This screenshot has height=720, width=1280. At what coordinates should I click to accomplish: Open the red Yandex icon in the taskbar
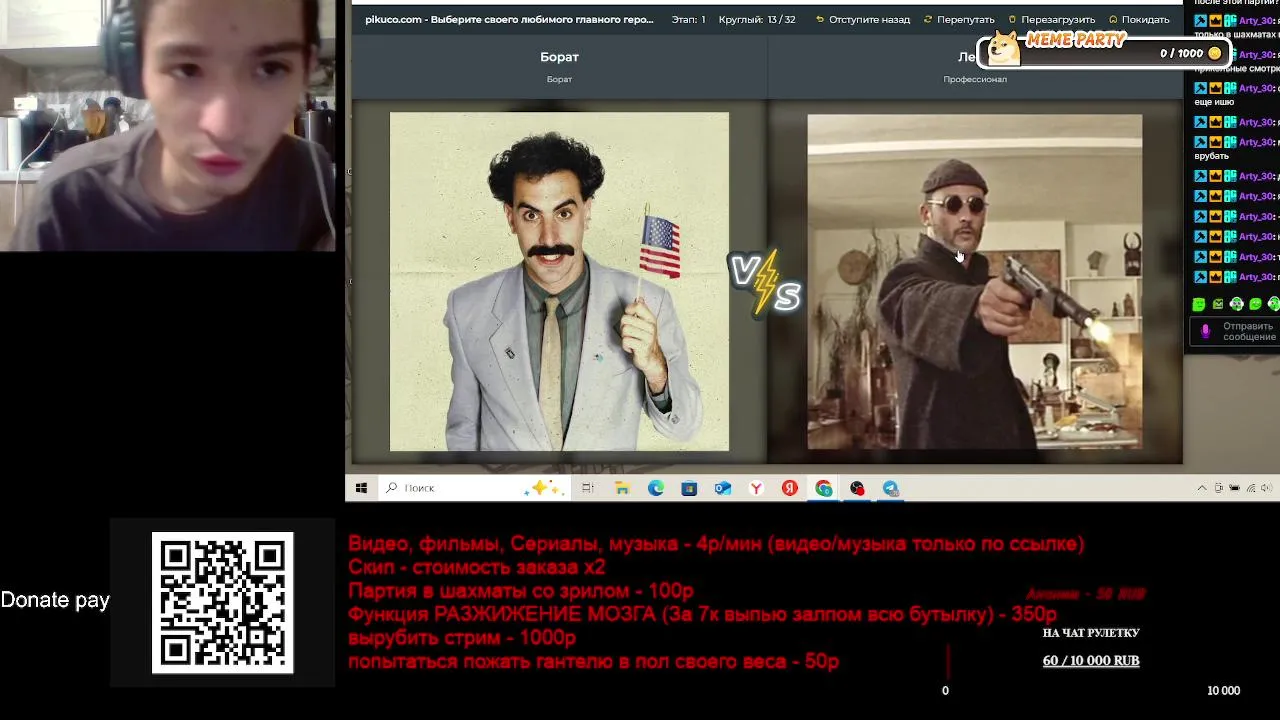[790, 488]
